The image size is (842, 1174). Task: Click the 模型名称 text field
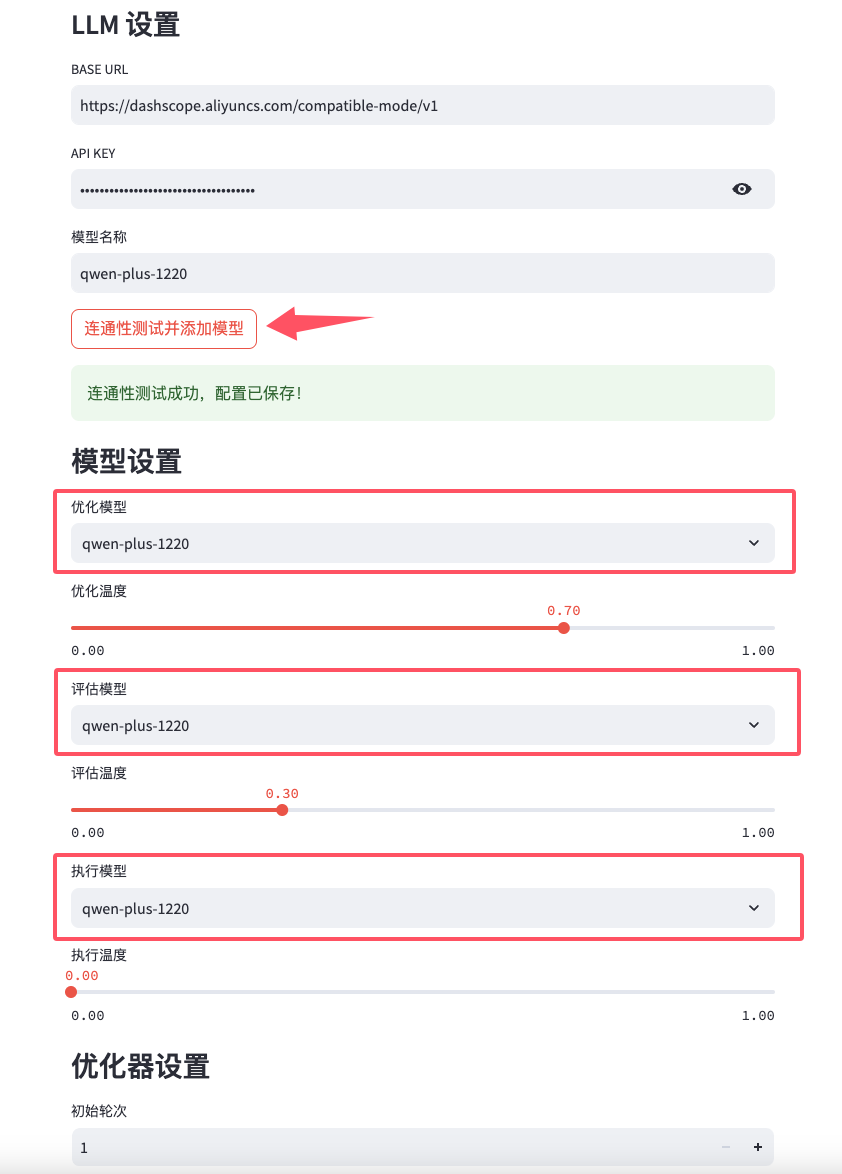(x=423, y=273)
